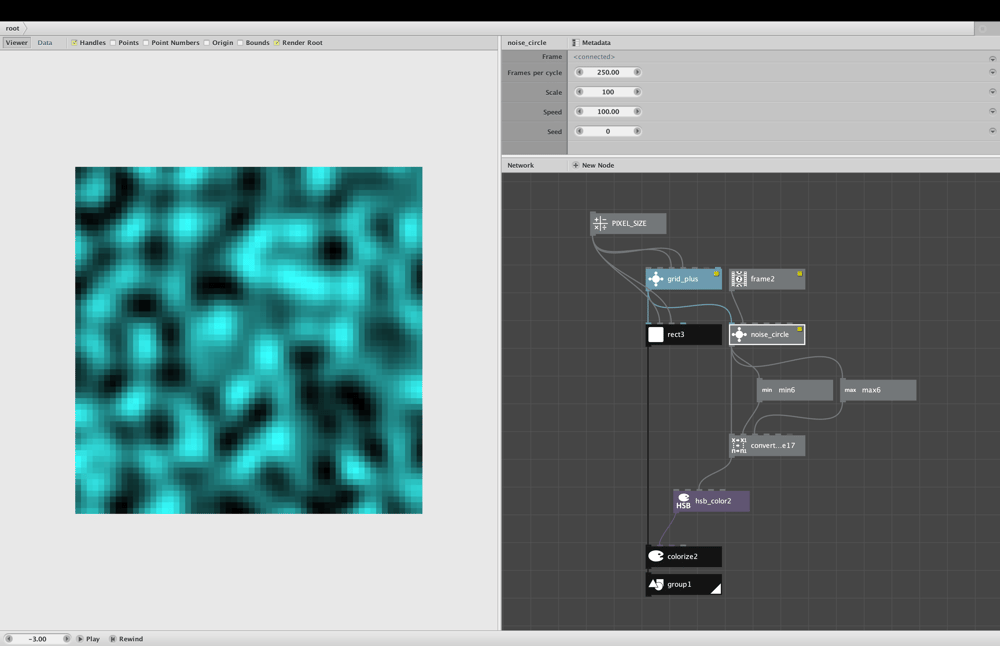The image size is (1000, 646).
Task: Click the noise_circle node title label
Action: pos(769,334)
